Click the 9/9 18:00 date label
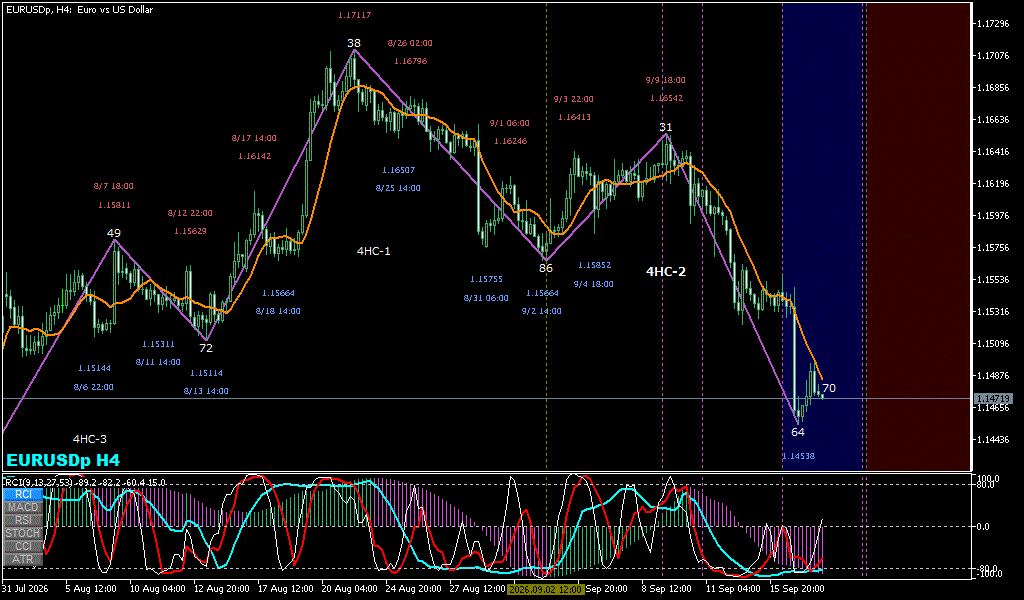Viewport: 1024px width, 600px height. [x=665, y=80]
